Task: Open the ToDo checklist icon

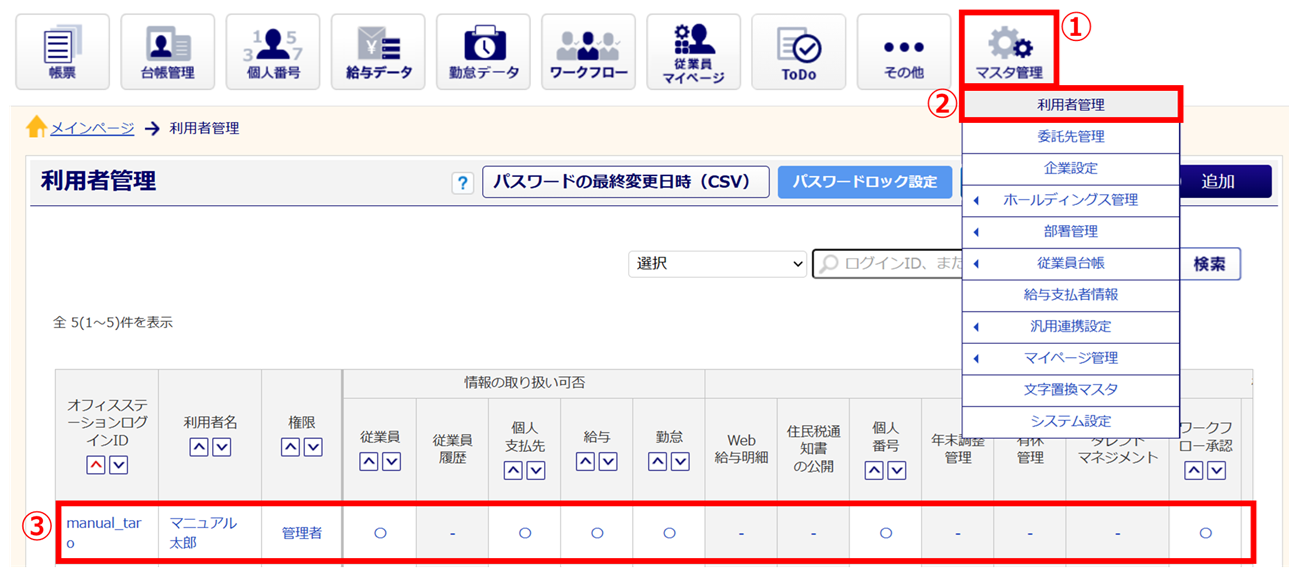Action: pyautogui.click(x=798, y=52)
